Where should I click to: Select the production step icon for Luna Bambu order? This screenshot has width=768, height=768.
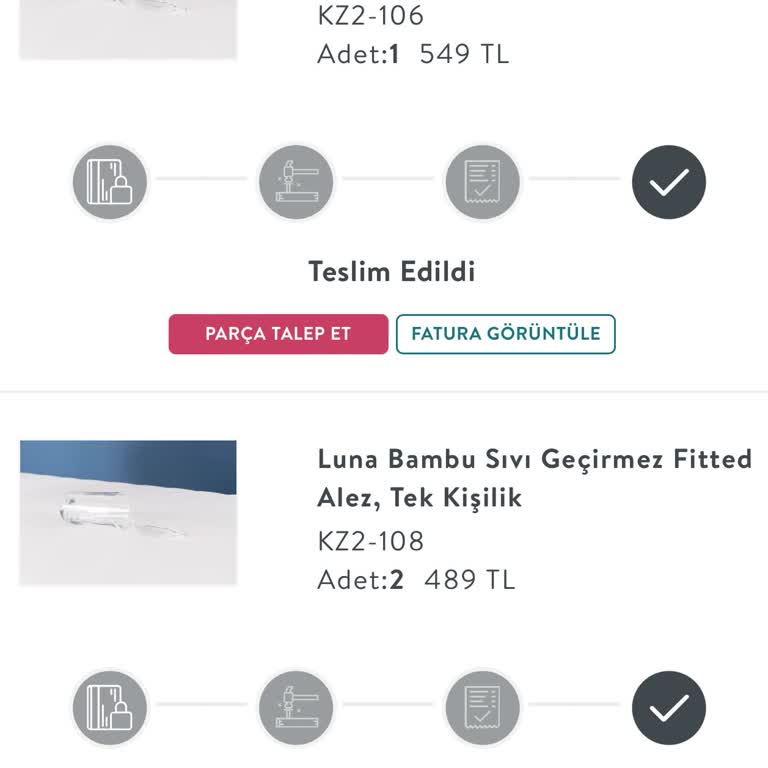click(x=296, y=707)
